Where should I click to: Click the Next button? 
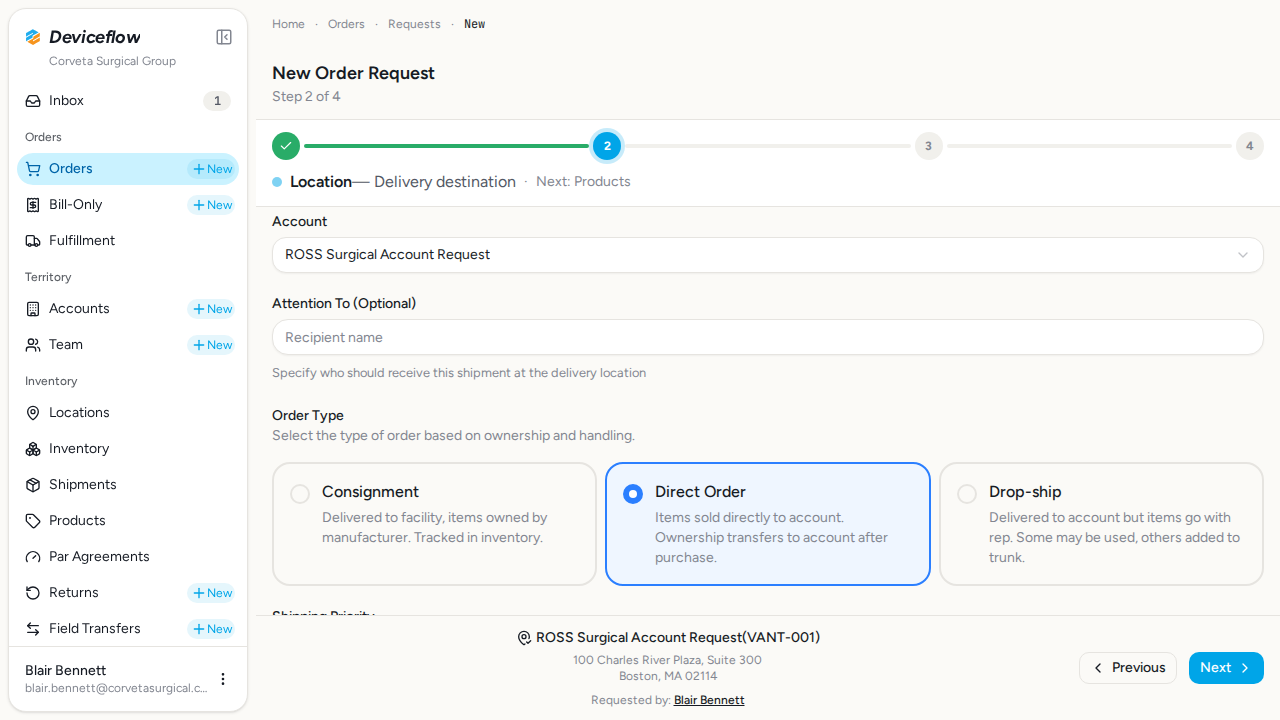(1226, 668)
